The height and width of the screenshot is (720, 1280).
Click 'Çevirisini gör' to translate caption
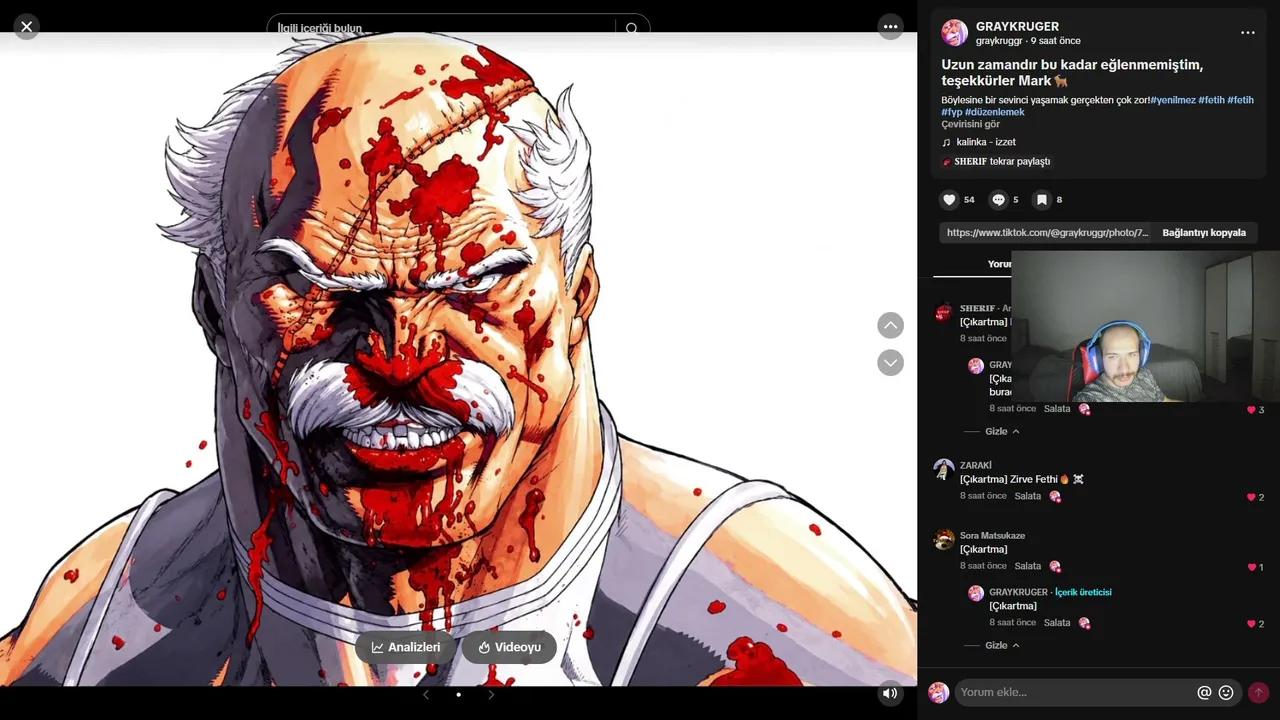970,124
